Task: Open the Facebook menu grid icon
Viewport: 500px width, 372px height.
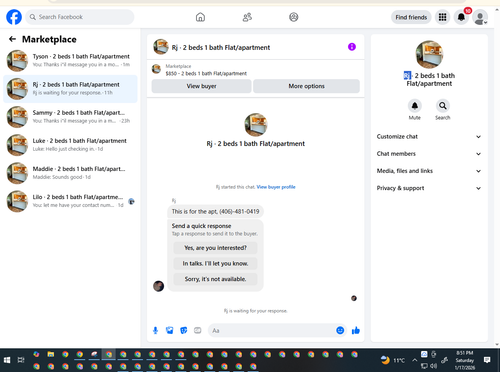Action: [442, 17]
